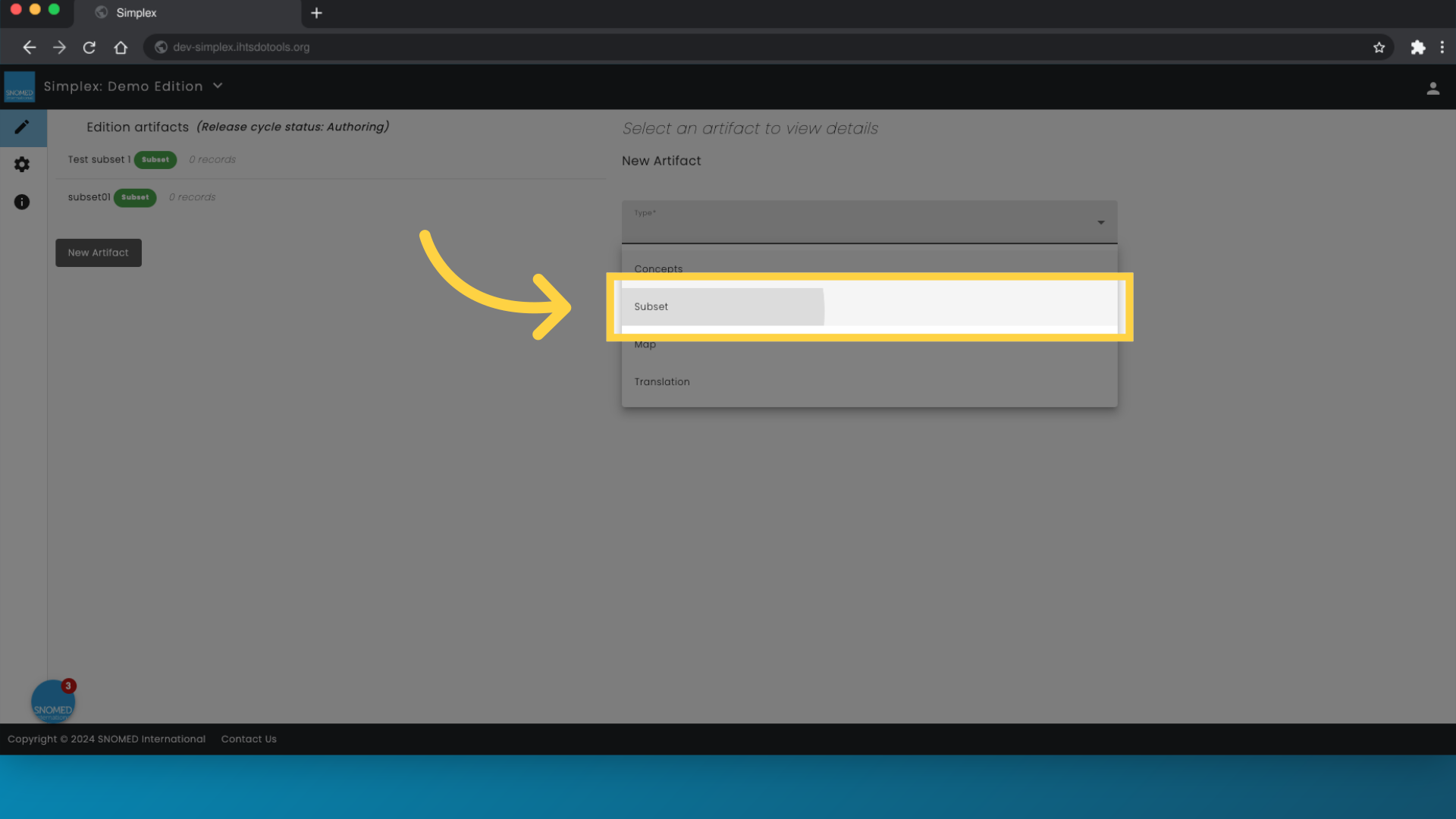
Task: Click the Contact Us link
Action: (x=248, y=738)
